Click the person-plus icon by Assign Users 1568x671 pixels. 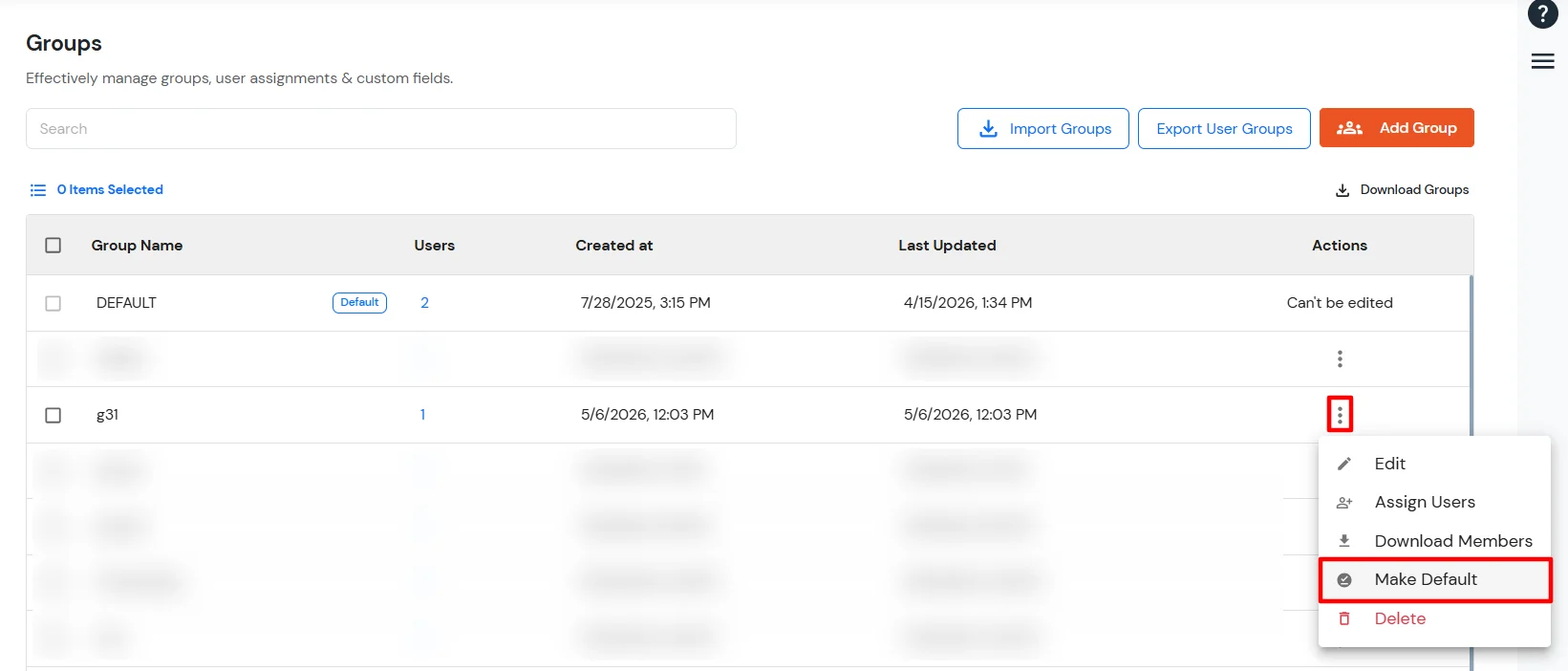(x=1344, y=503)
